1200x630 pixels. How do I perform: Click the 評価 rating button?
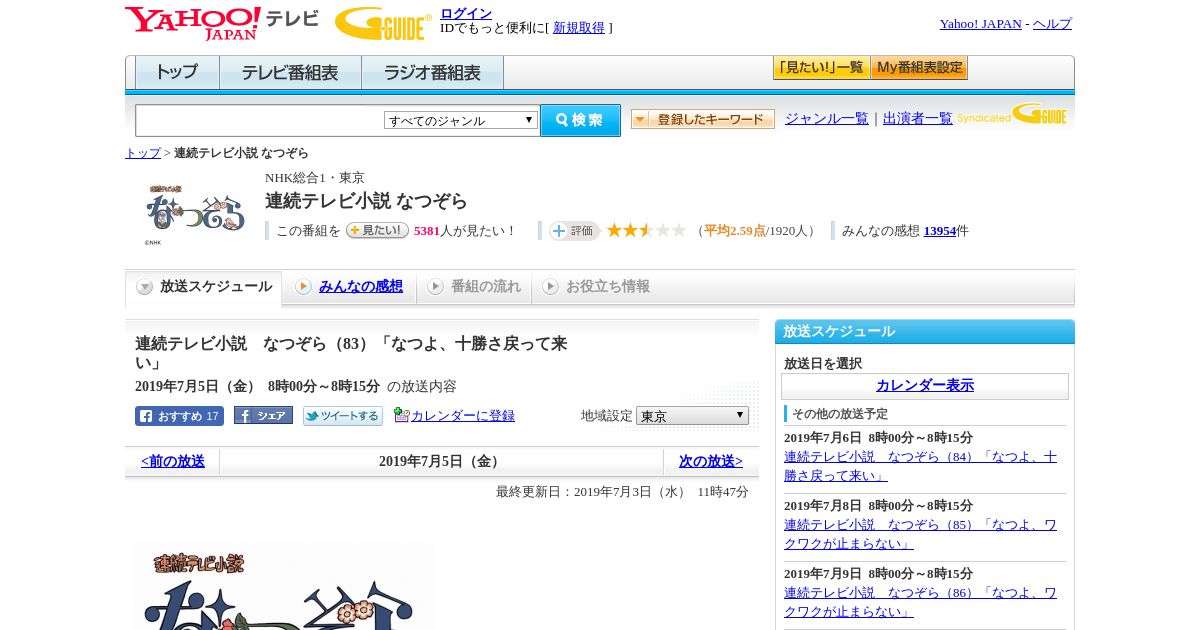pos(574,231)
